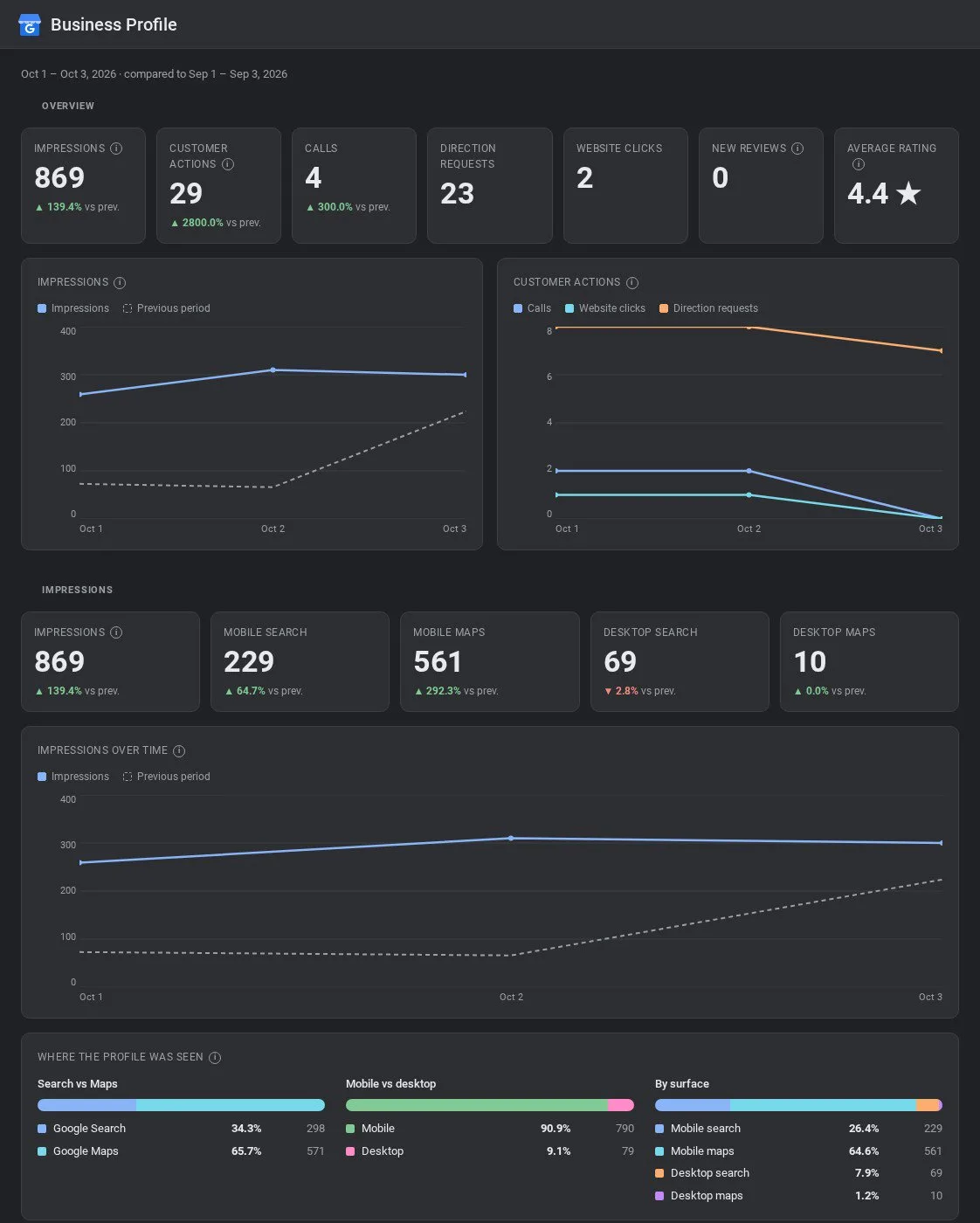This screenshot has width=980, height=1223.
Task: Toggle Calls legend in Customer Actions chart
Action: coord(533,308)
